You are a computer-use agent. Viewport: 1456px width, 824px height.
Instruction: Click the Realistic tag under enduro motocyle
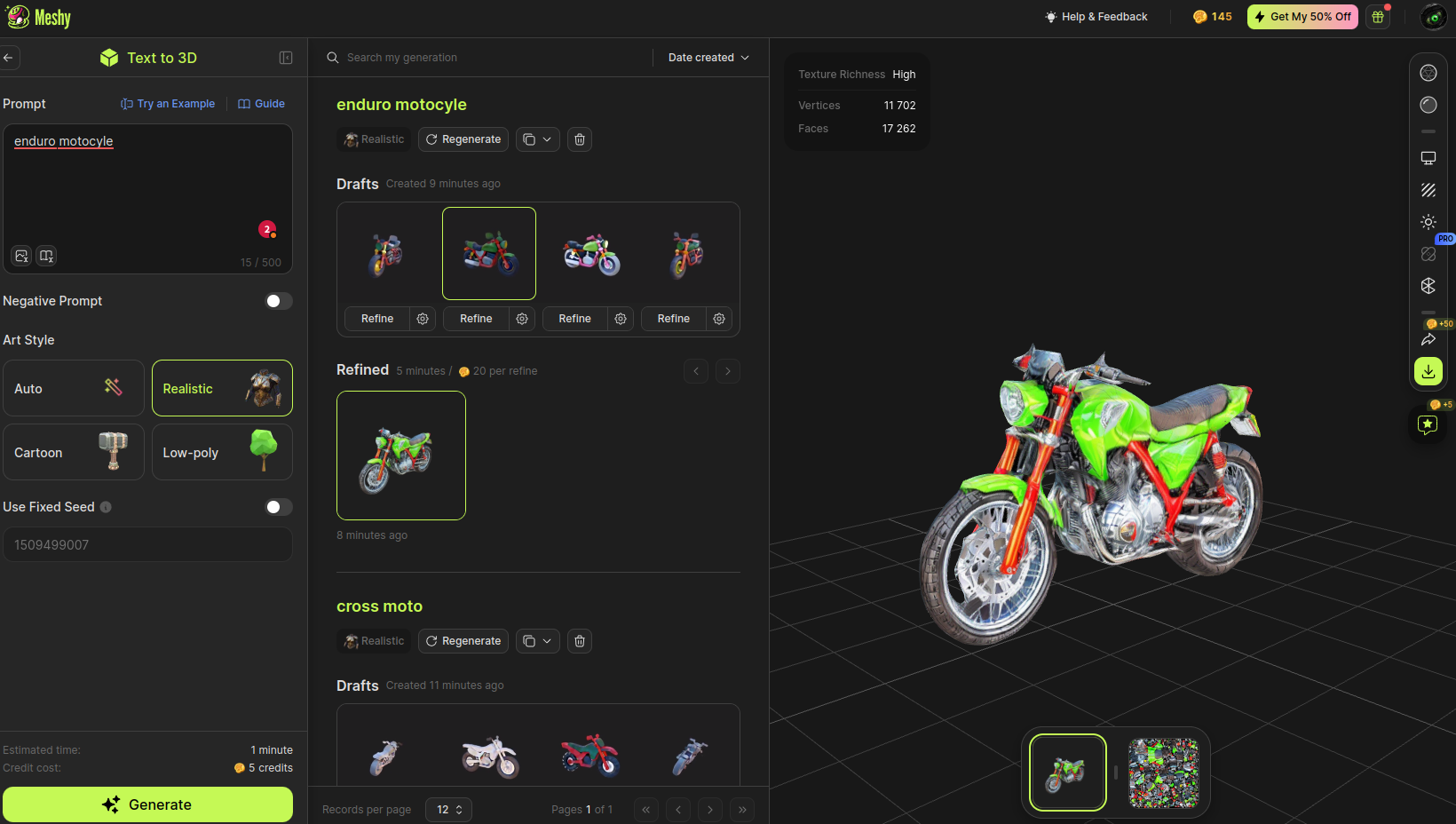(374, 139)
